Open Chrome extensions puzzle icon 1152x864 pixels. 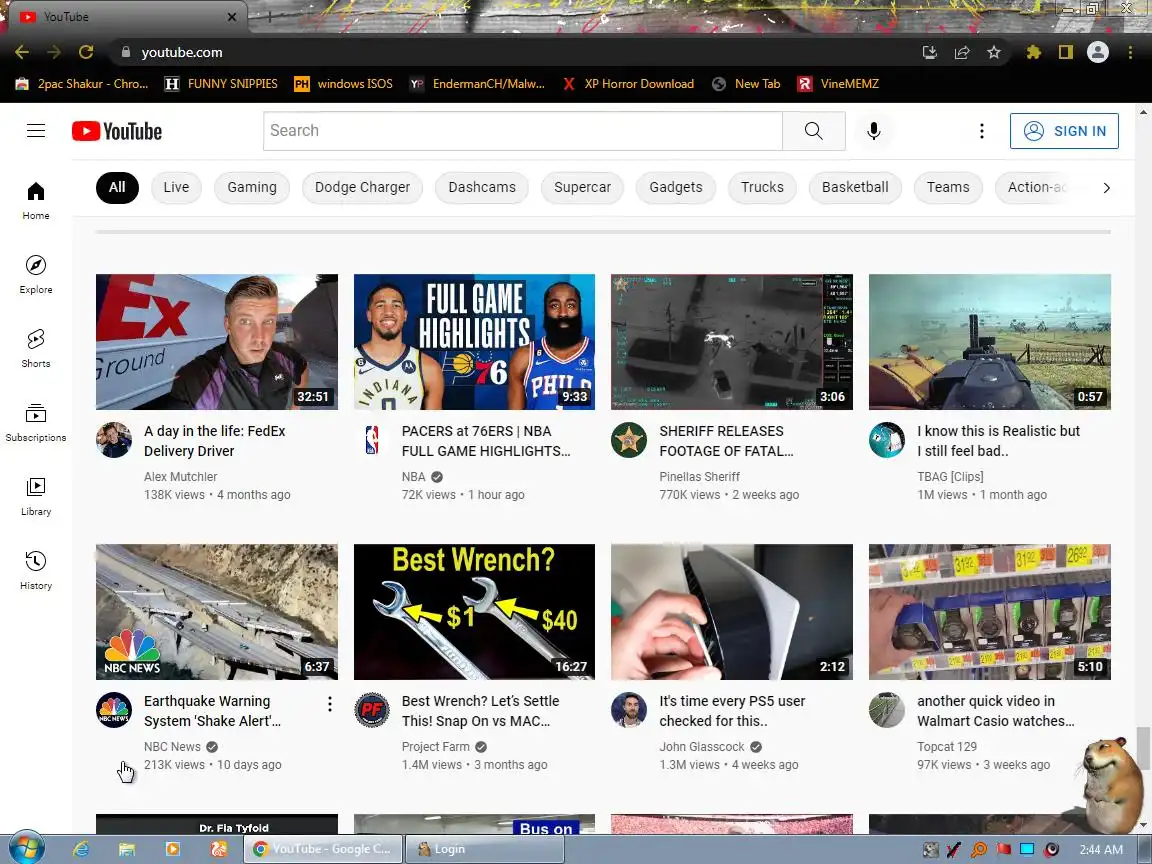click(x=1034, y=52)
